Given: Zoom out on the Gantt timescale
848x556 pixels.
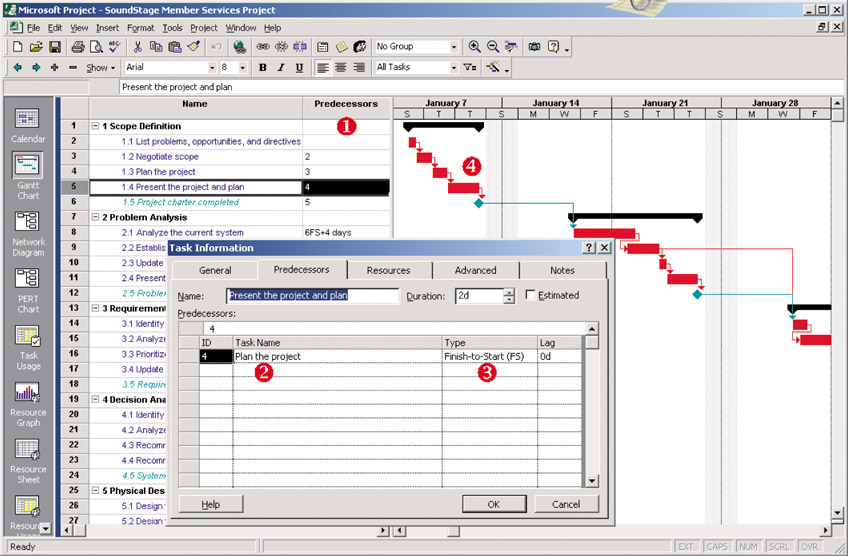Looking at the screenshot, I should click(493, 47).
